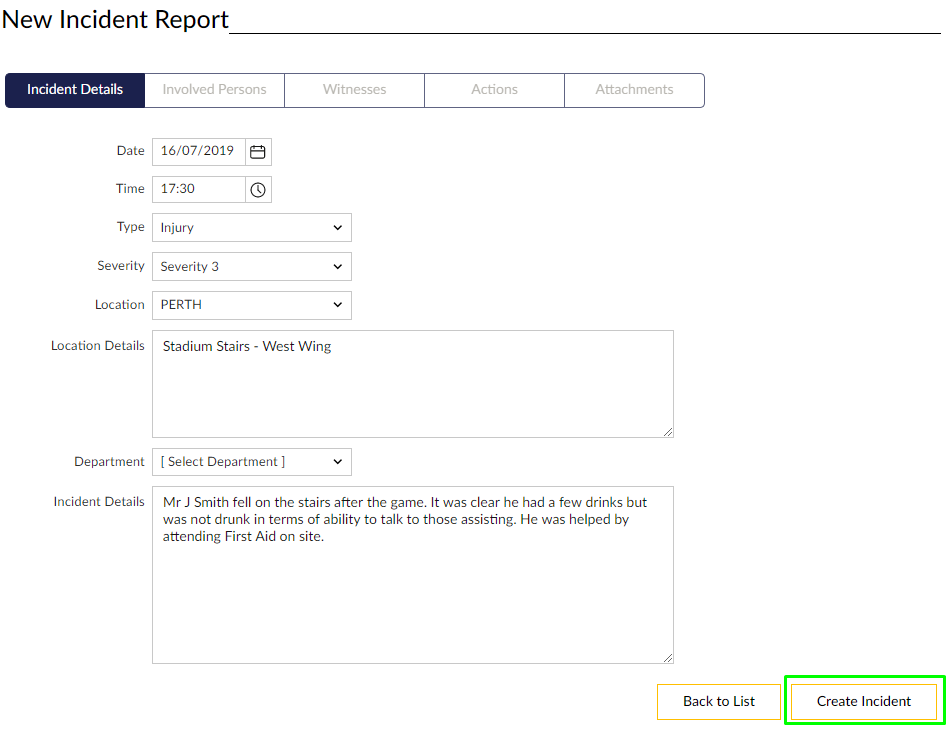This screenshot has width=951, height=732.
Task: Open the clock time picker icon
Action: coord(258,189)
